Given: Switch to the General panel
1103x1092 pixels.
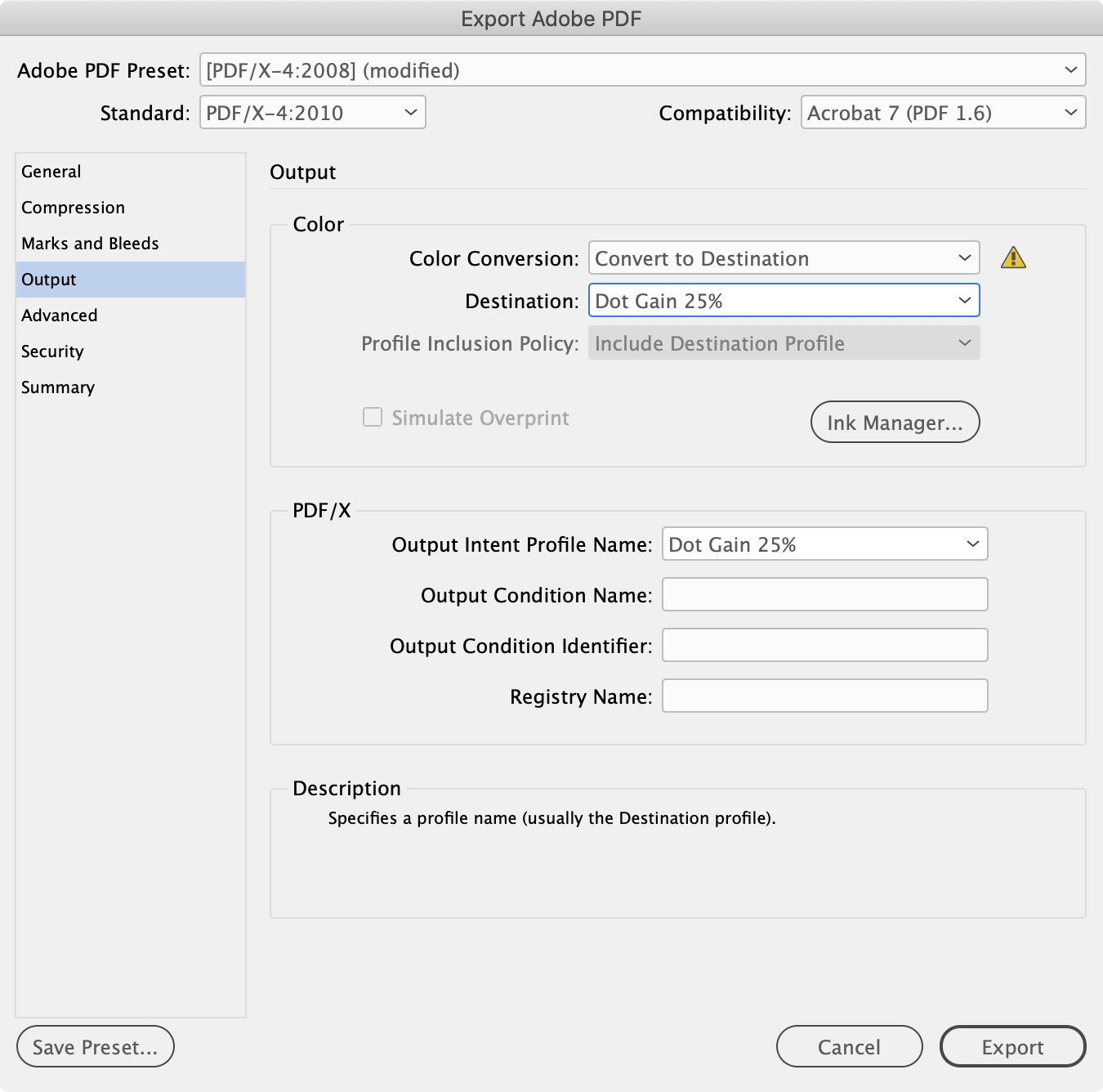Looking at the screenshot, I should 51,172.
